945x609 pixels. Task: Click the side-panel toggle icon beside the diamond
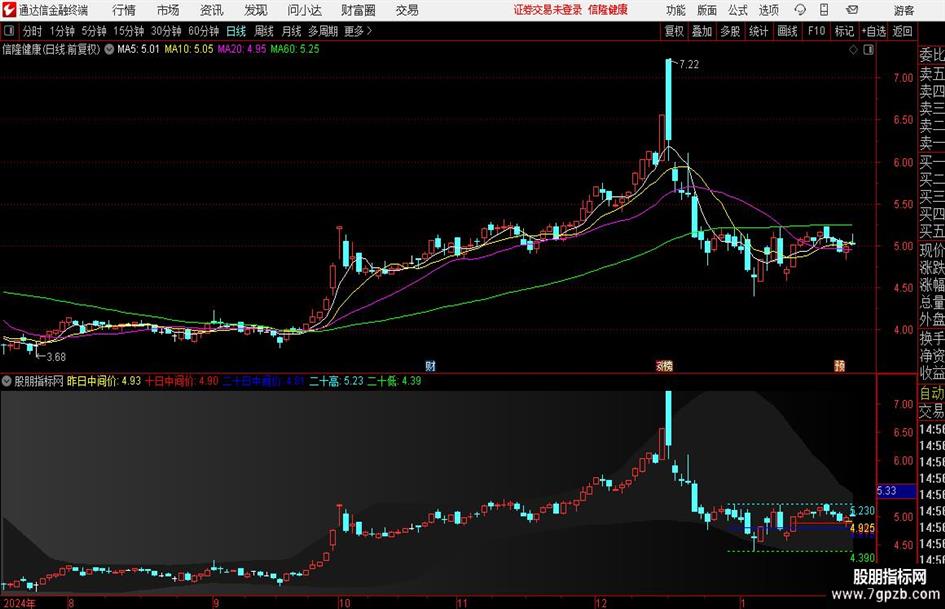pyautogui.click(x=868, y=50)
